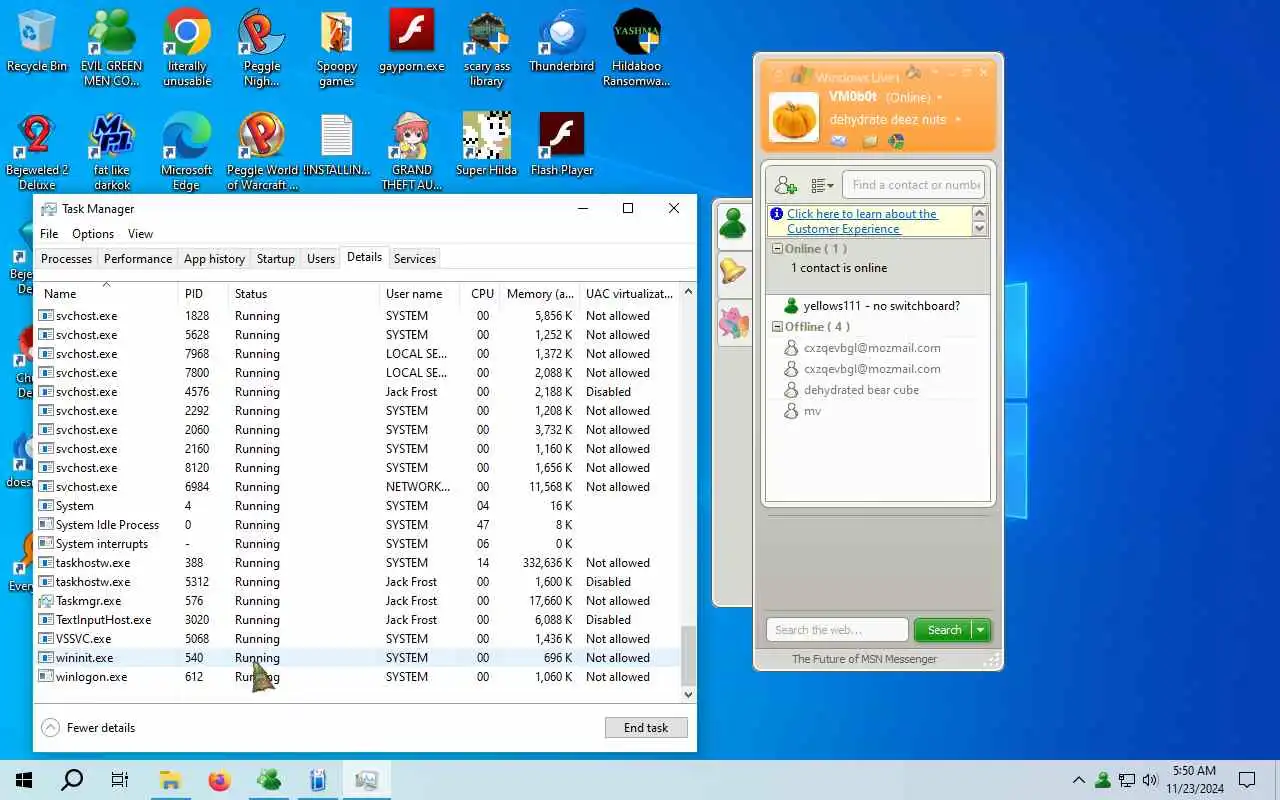Select the INSTALLIN text file icon
This screenshot has height=800, width=1280.
[x=337, y=145]
